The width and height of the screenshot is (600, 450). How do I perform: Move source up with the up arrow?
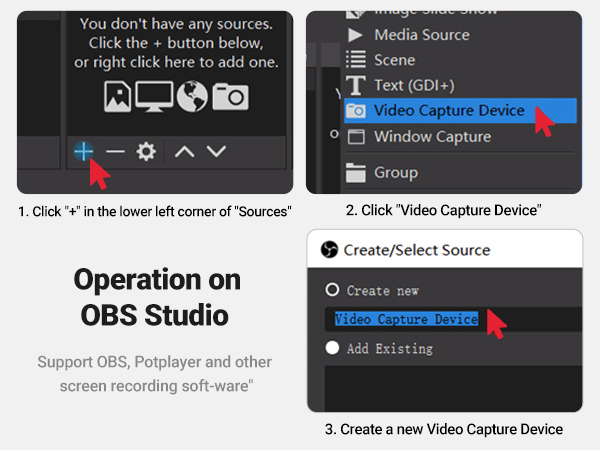(x=184, y=152)
